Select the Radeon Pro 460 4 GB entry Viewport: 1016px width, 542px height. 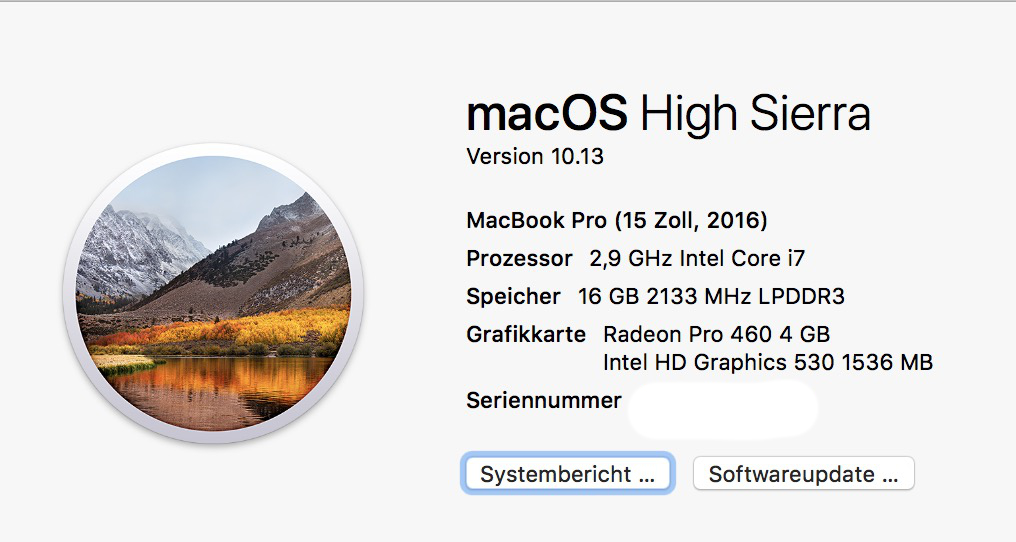717,335
